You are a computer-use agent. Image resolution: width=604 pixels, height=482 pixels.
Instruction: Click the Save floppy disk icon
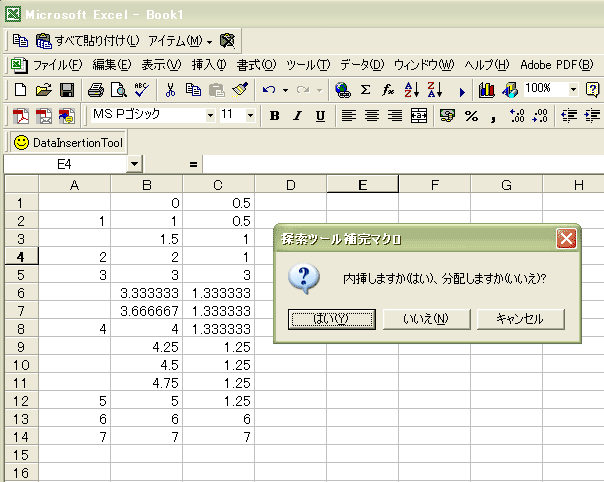(x=67, y=90)
